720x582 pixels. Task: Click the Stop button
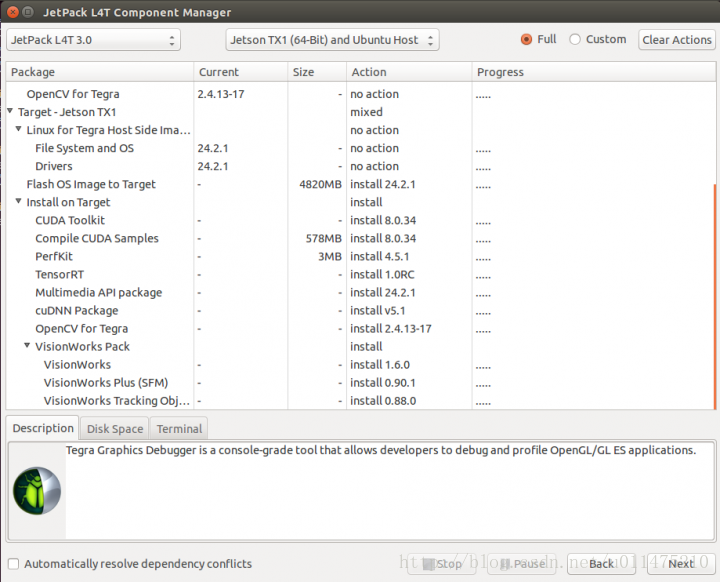tap(442, 564)
